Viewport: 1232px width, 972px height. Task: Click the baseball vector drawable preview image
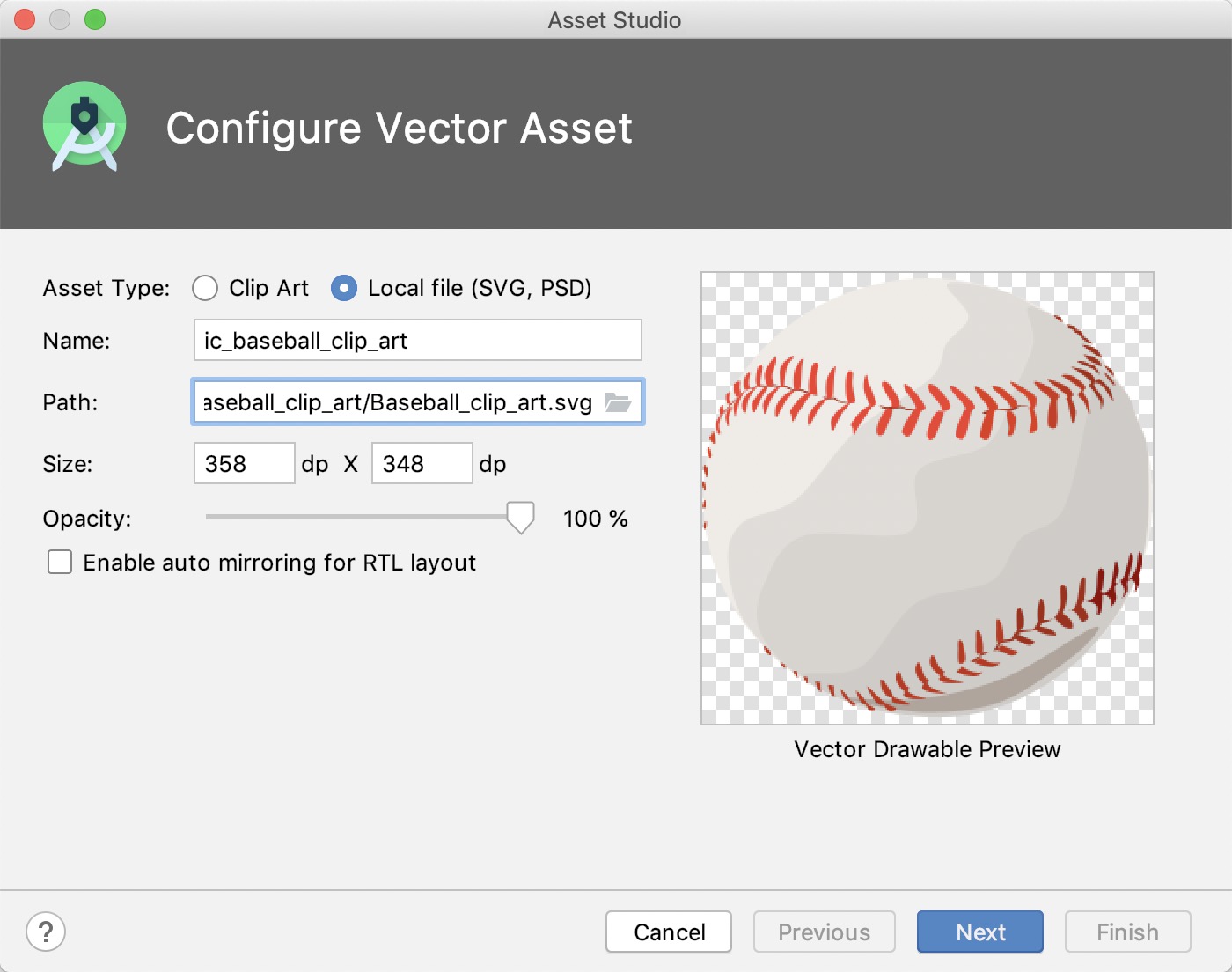[928, 498]
